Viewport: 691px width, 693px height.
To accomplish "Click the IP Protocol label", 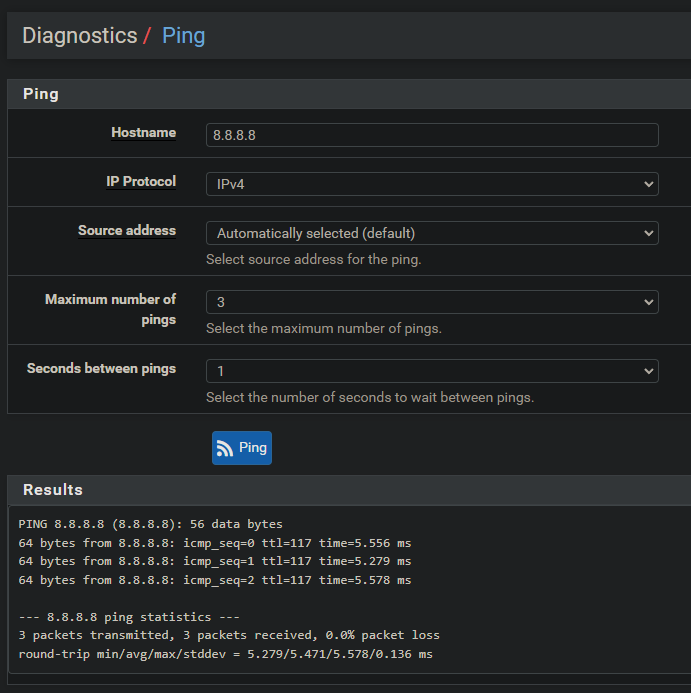I will (141, 182).
